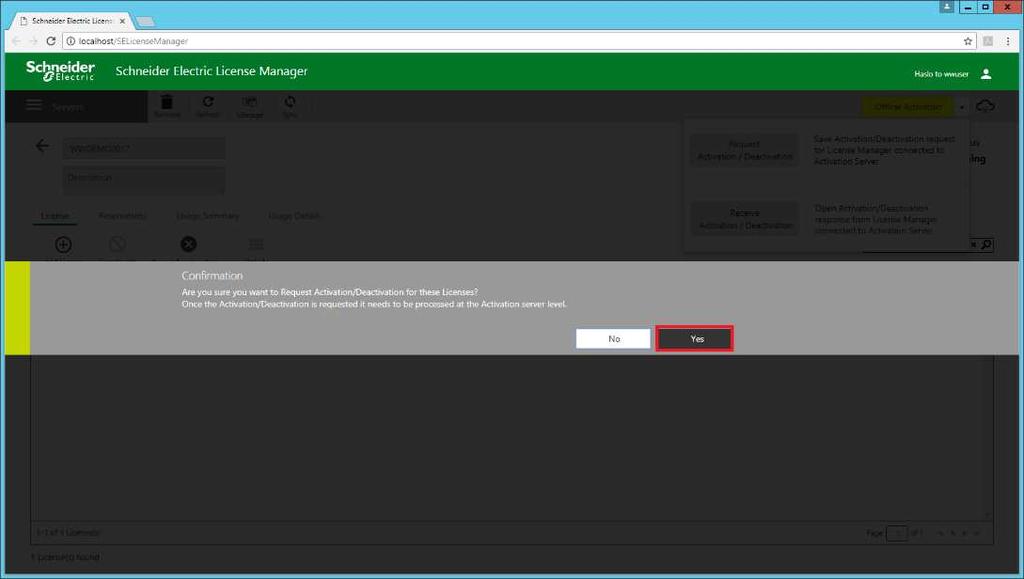Click the plus circle add license icon

pyautogui.click(x=63, y=245)
